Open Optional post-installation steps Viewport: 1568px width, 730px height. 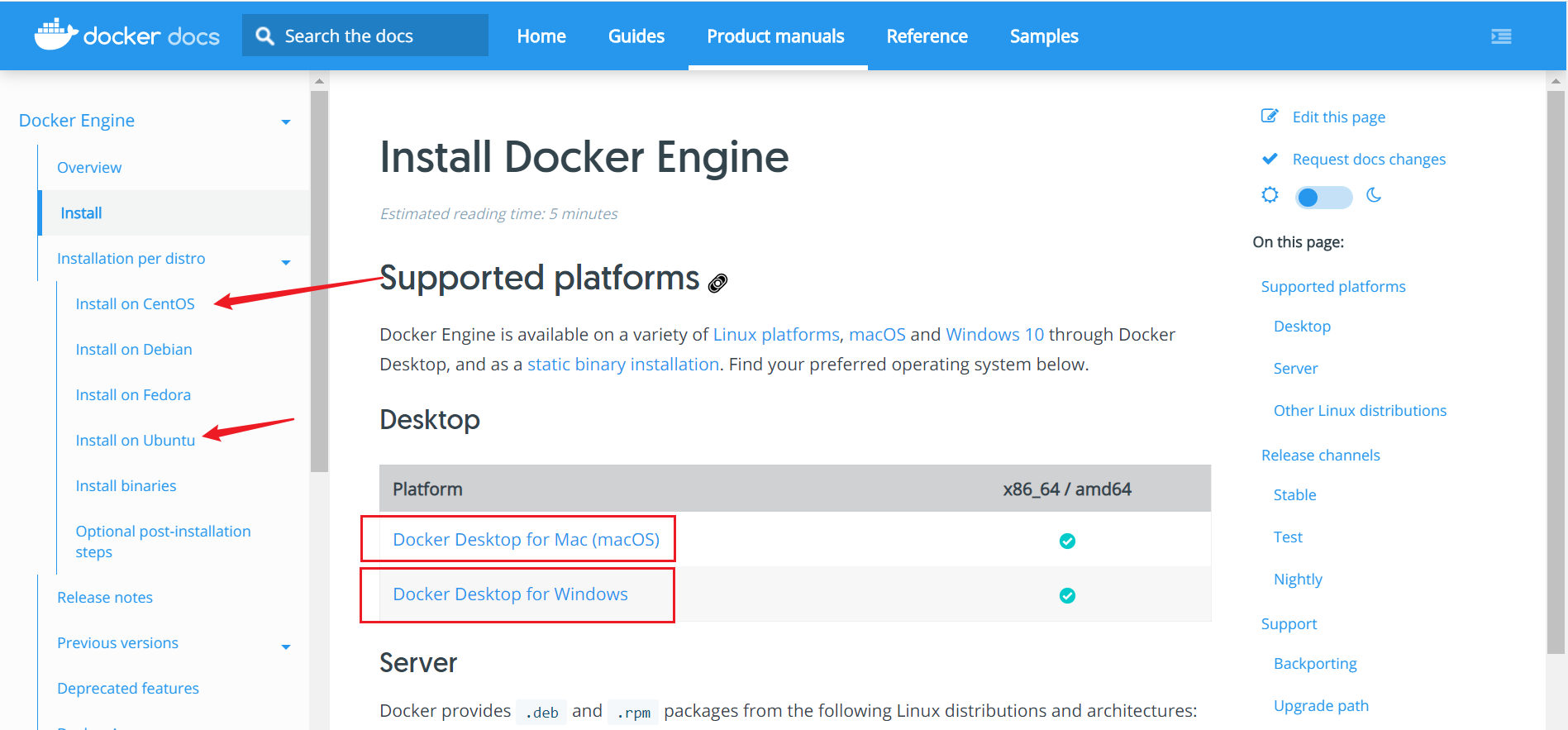click(x=163, y=542)
